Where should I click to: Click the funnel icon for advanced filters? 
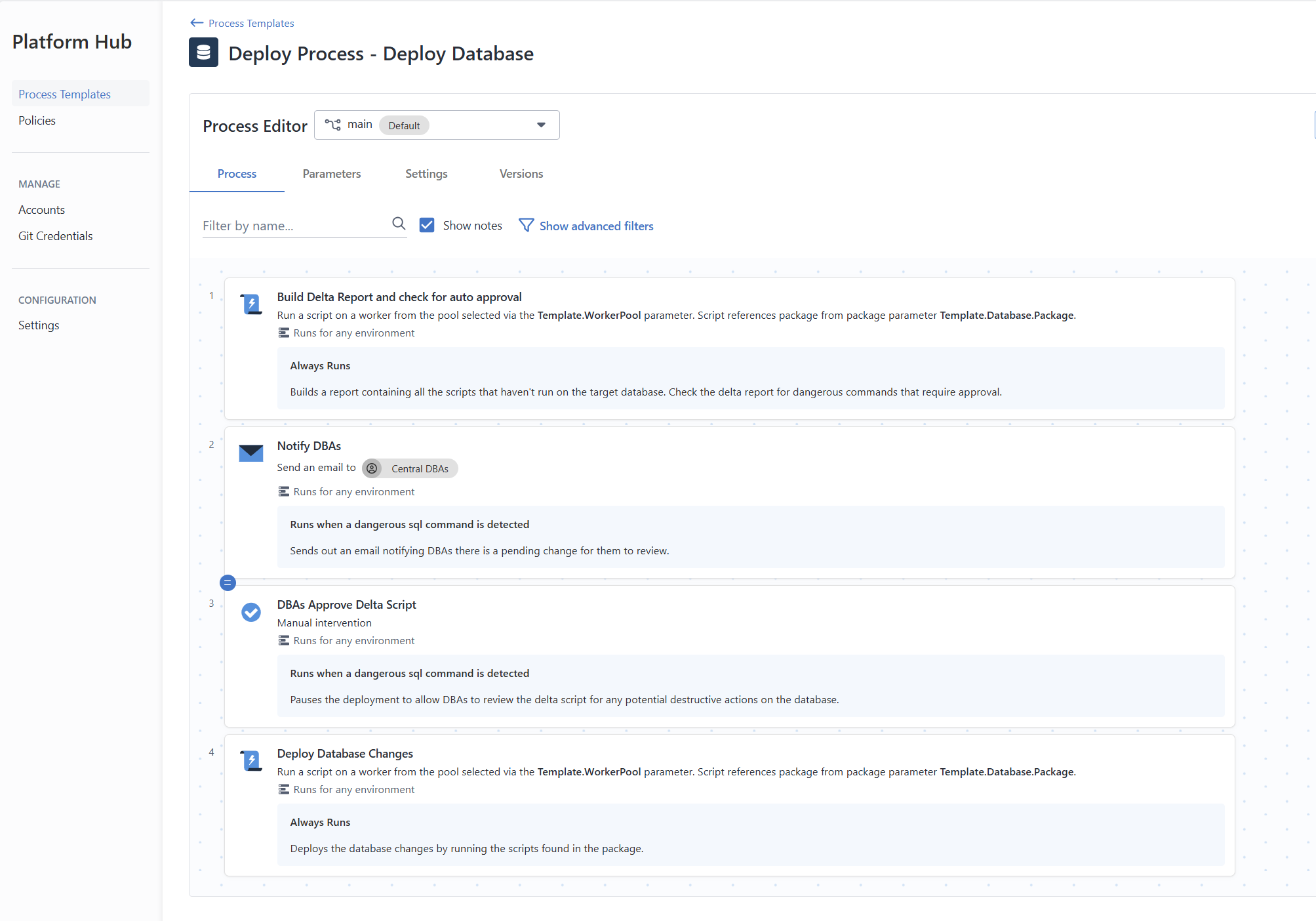coord(526,226)
